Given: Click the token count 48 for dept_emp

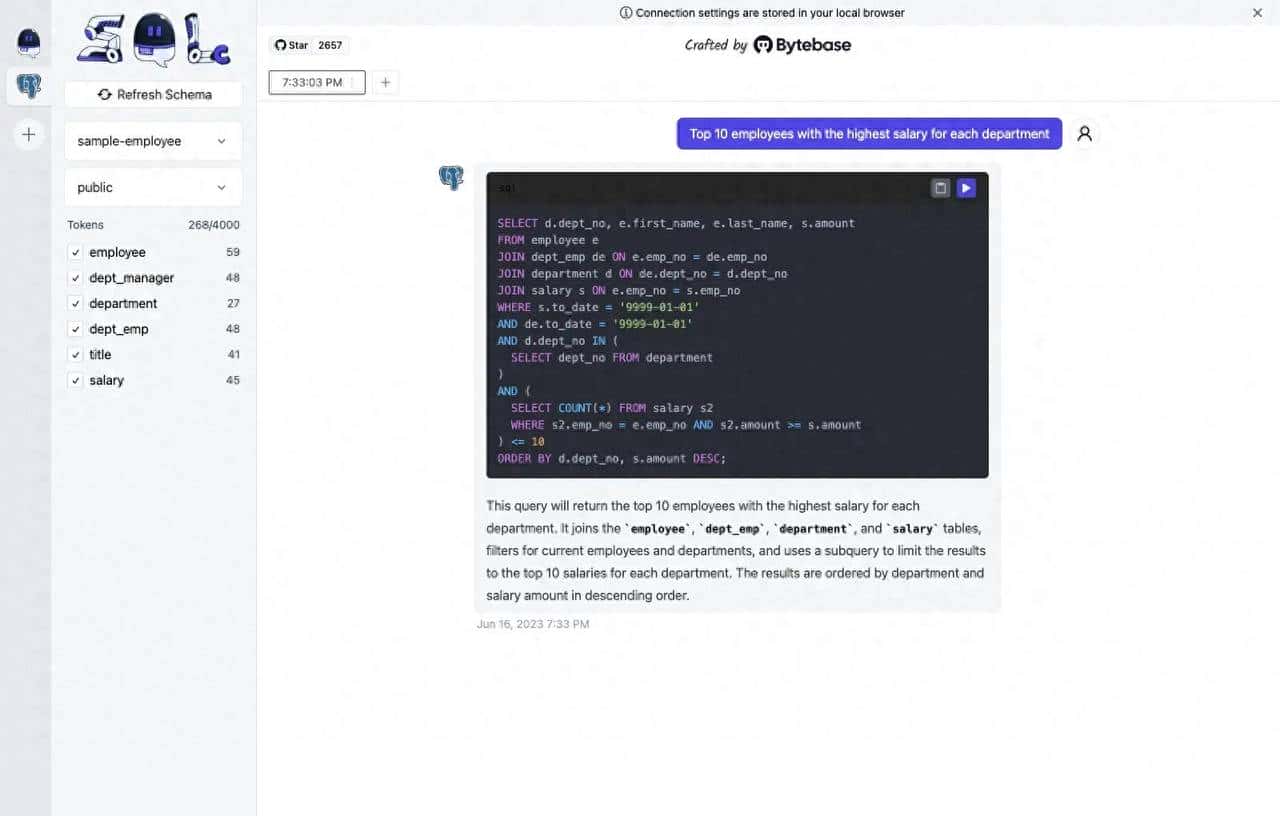Looking at the screenshot, I should click(x=233, y=329).
